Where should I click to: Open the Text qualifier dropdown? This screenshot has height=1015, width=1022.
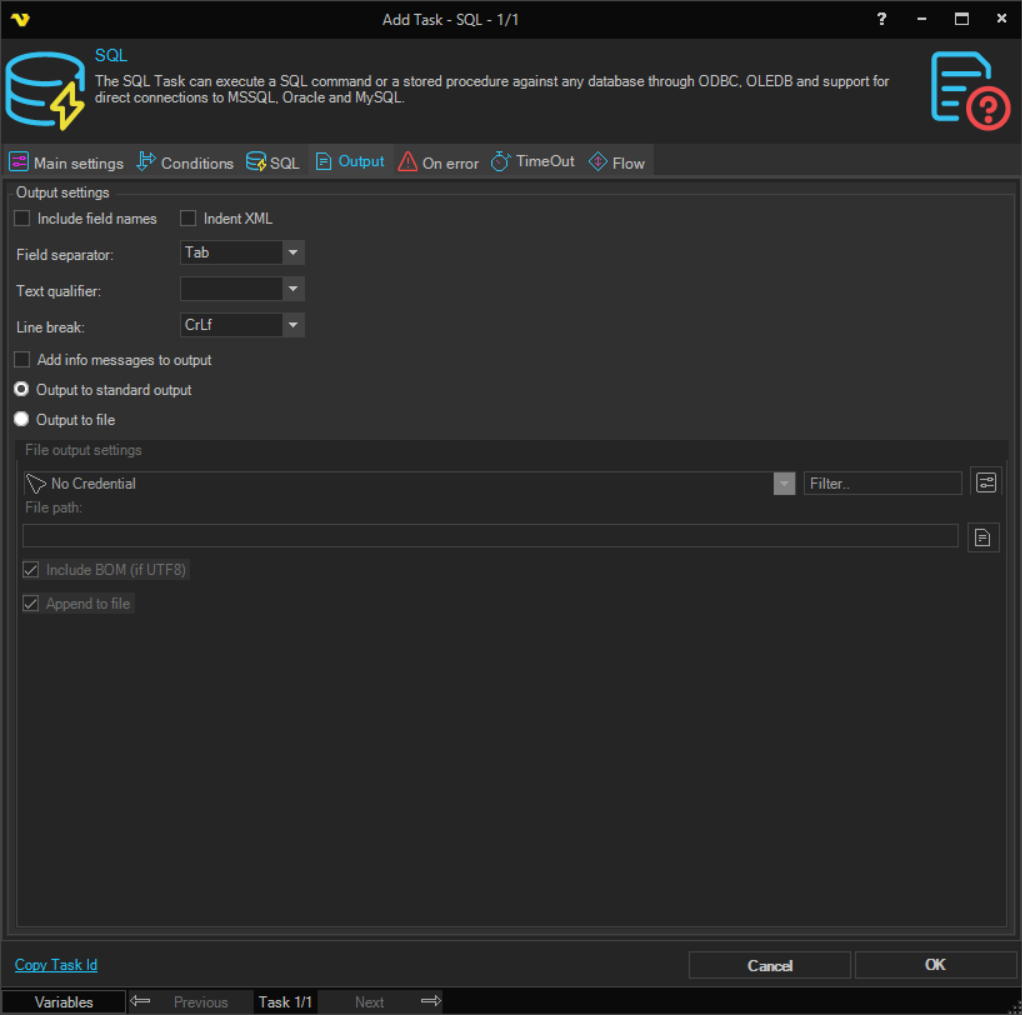292,290
